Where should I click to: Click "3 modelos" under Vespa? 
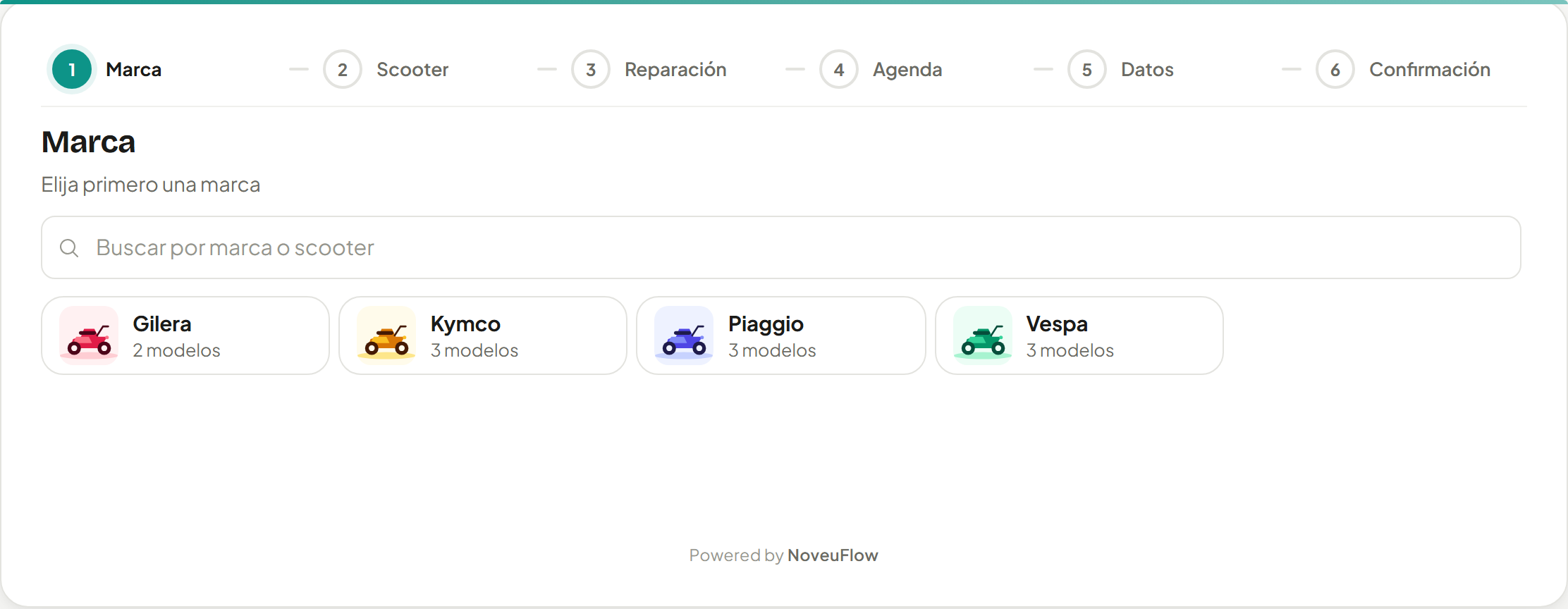click(x=1070, y=350)
